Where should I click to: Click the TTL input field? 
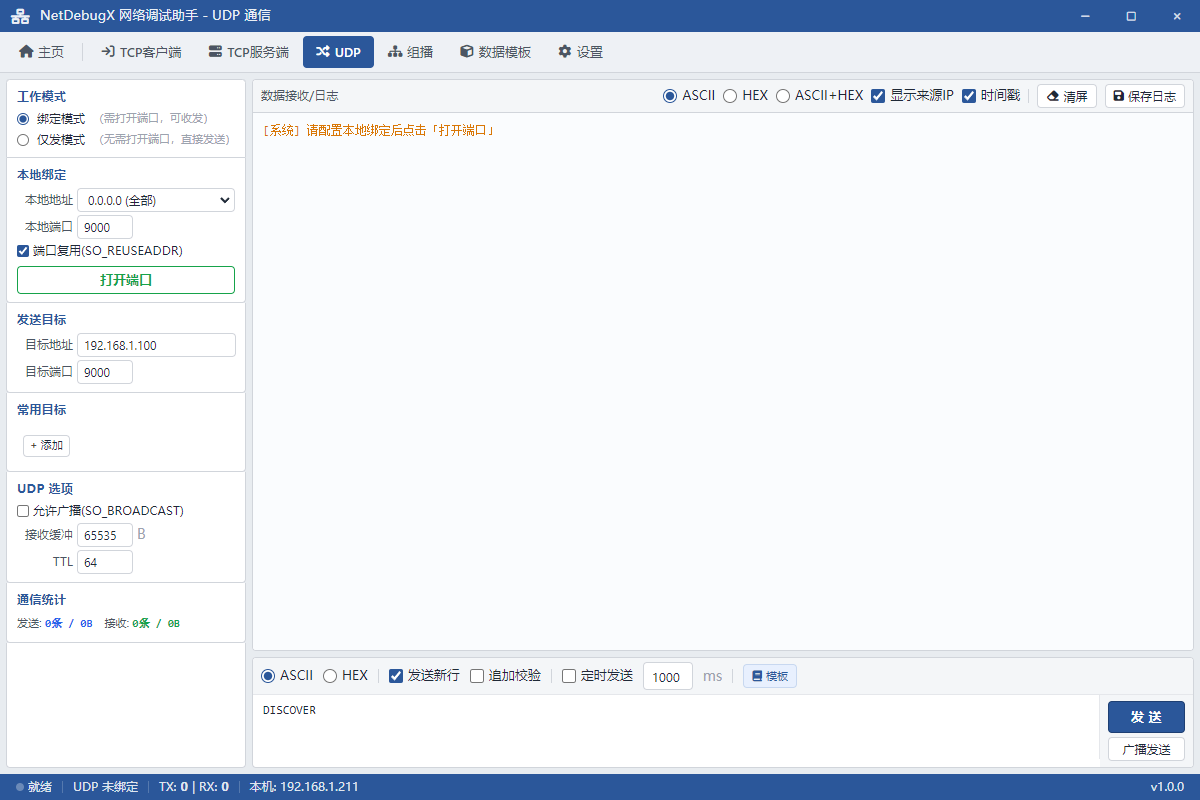click(x=105, y=562)
